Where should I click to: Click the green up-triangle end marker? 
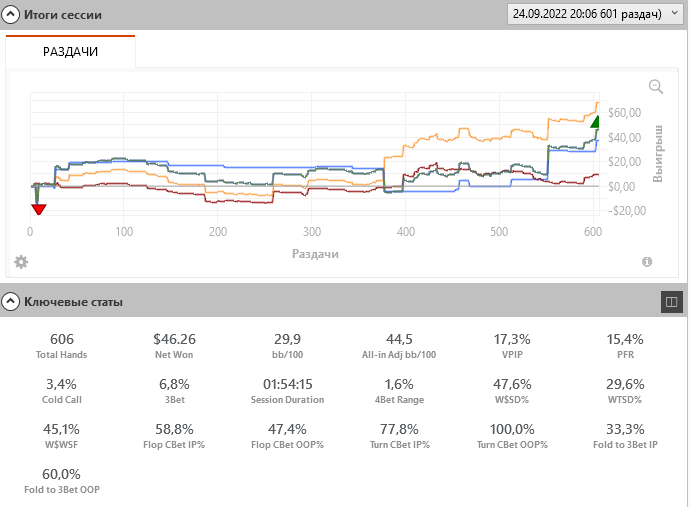pyautogui.click(x=595, y=122)
